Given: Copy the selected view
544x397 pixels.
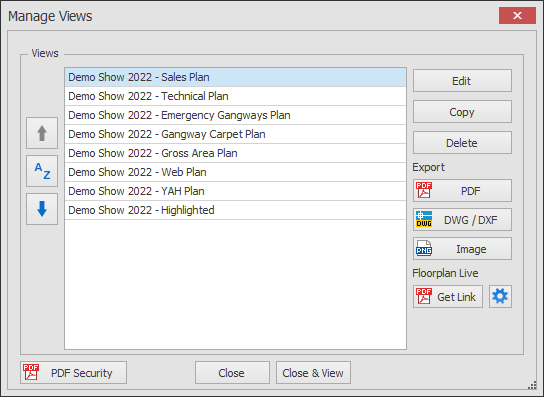Looking at the screenshot, I should [462, 112].
